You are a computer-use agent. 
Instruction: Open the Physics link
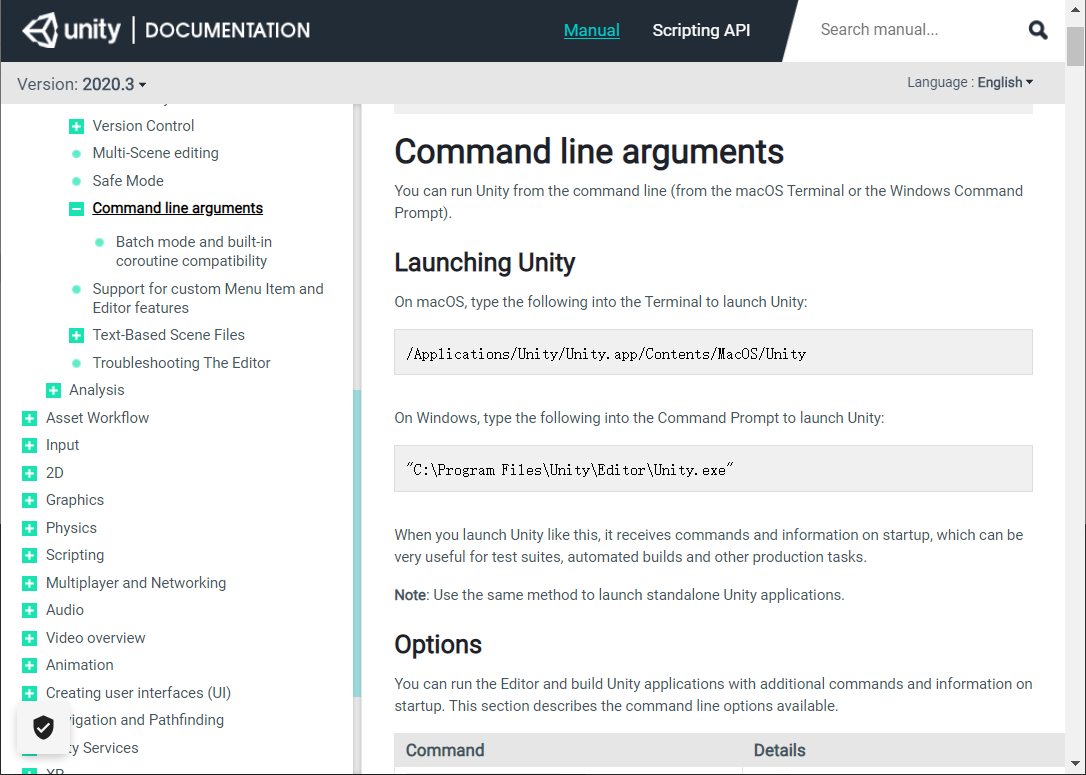(71, 528)
